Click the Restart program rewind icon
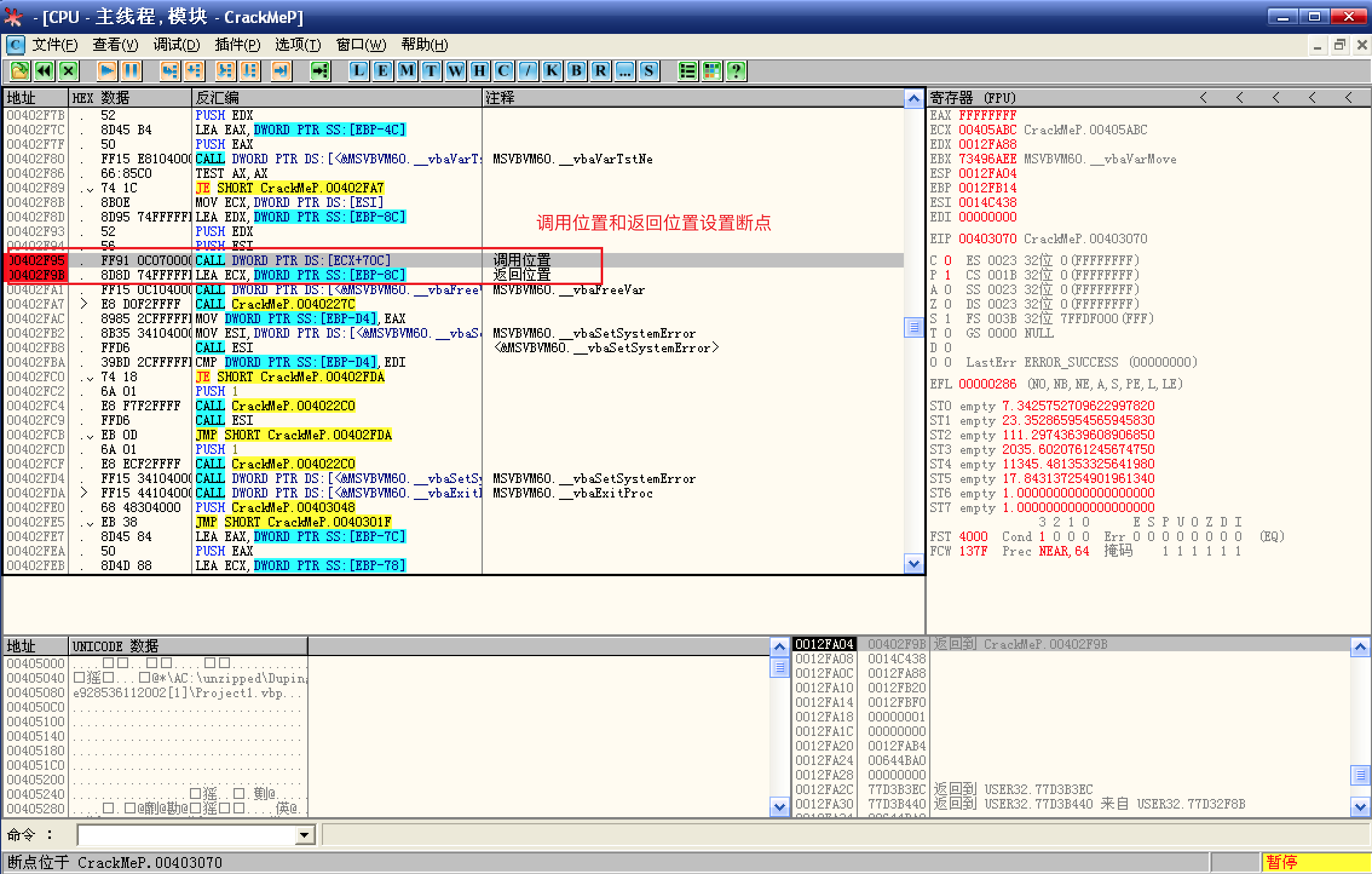 (x=44, y=71)
